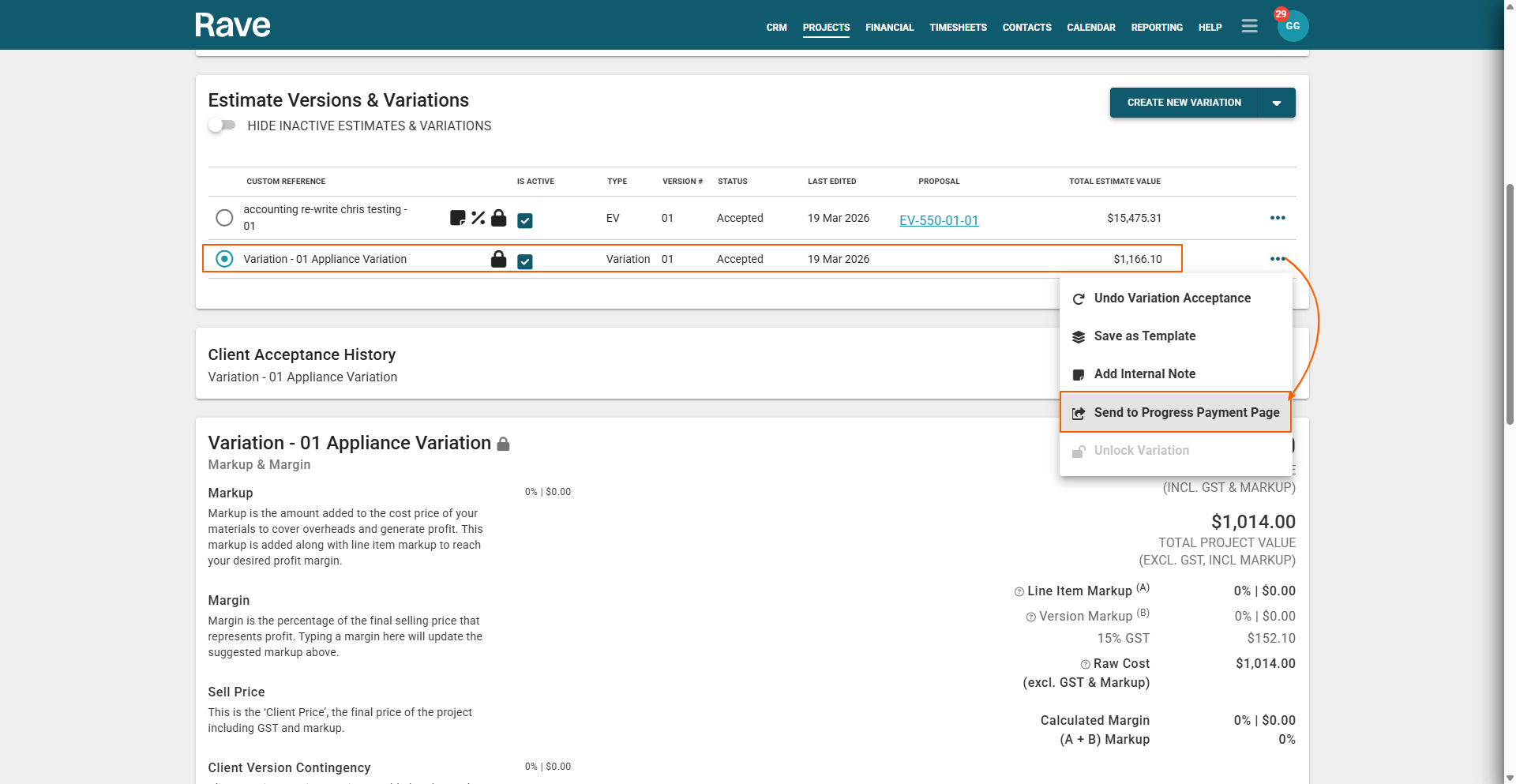Click the Line Item Markup help icon
The width and height of the screenshot is (1516, 784).
point(1019,591)
